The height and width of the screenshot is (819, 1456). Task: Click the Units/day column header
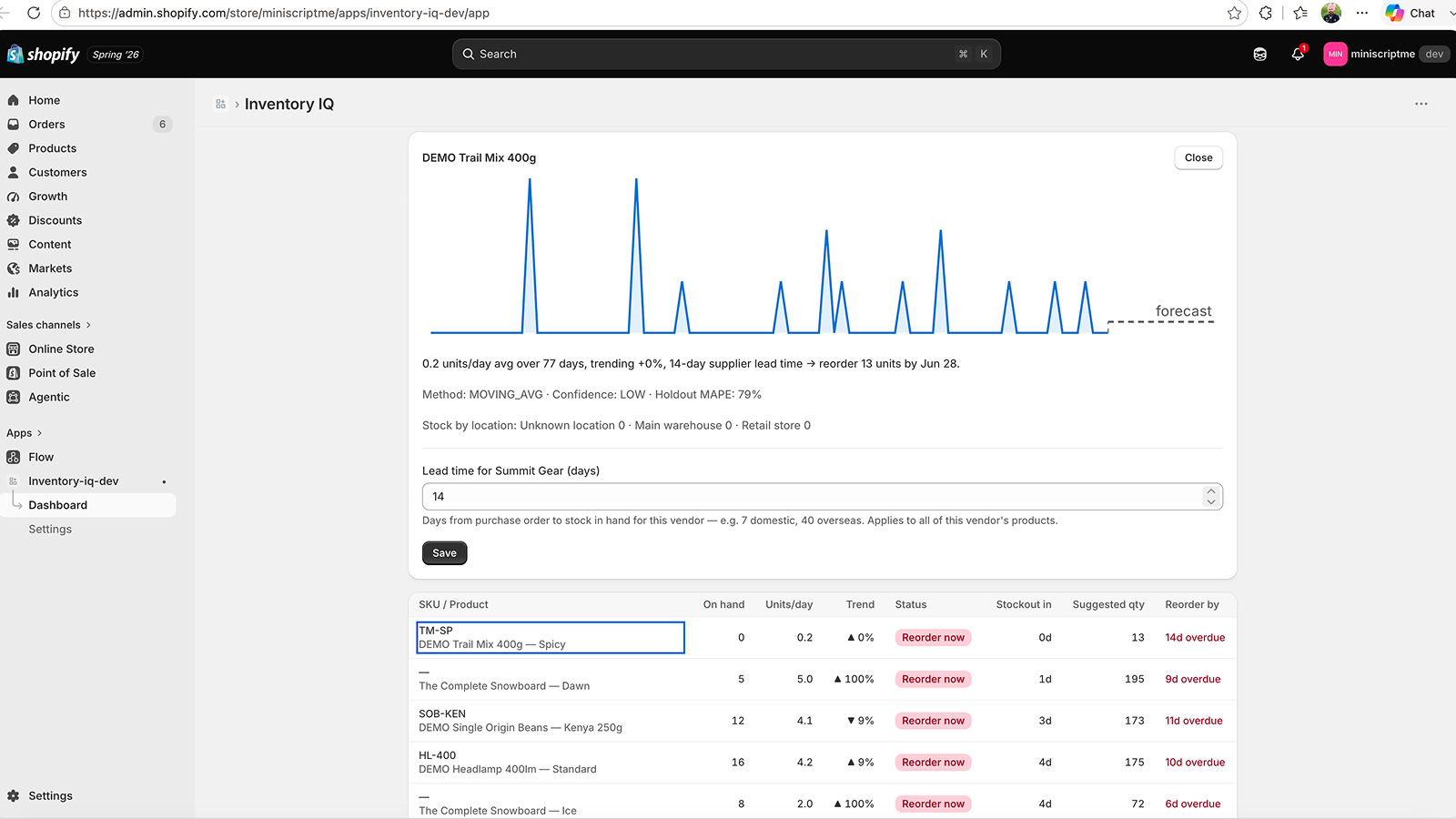tap(789, 605)
